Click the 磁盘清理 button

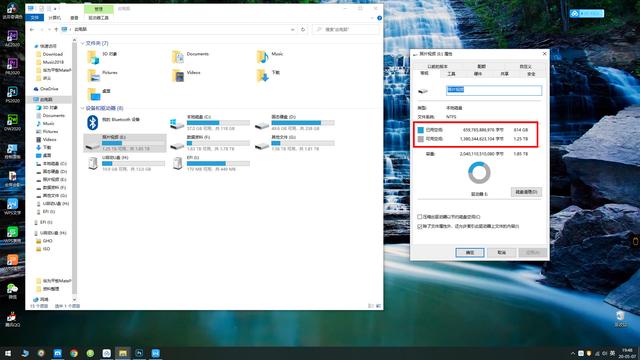click(x=526, y=192)
